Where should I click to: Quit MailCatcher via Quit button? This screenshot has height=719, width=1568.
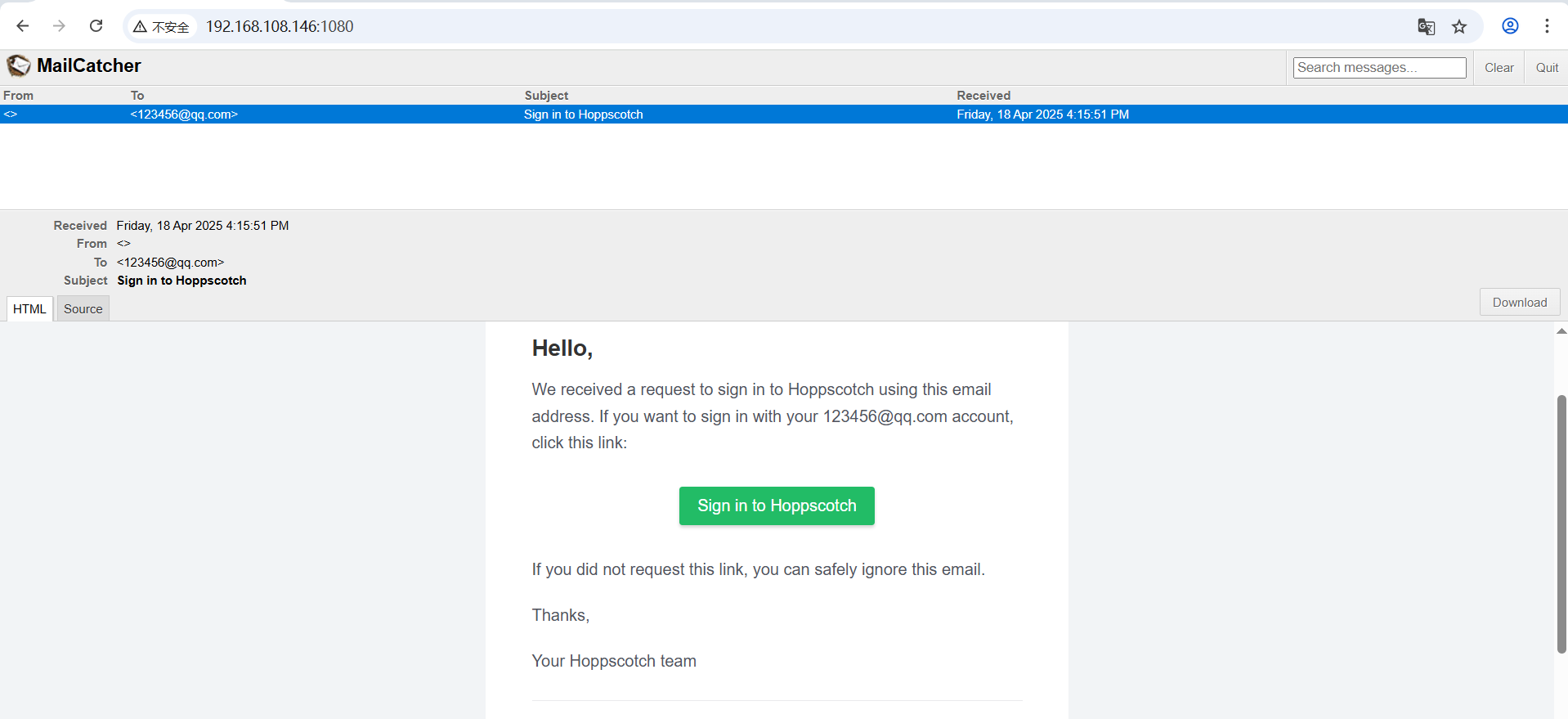[1547, 68]
